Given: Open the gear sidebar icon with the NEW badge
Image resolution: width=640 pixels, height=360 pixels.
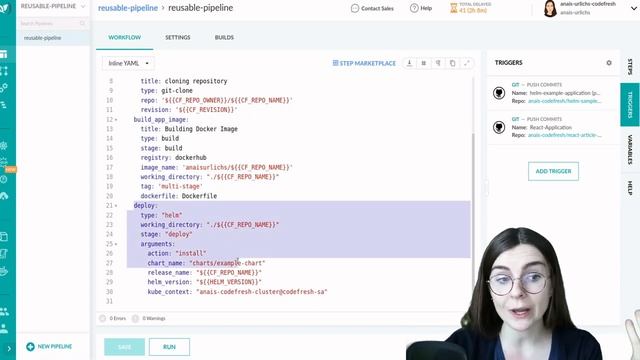Looking at the screenshot, I should coord(4,162).
